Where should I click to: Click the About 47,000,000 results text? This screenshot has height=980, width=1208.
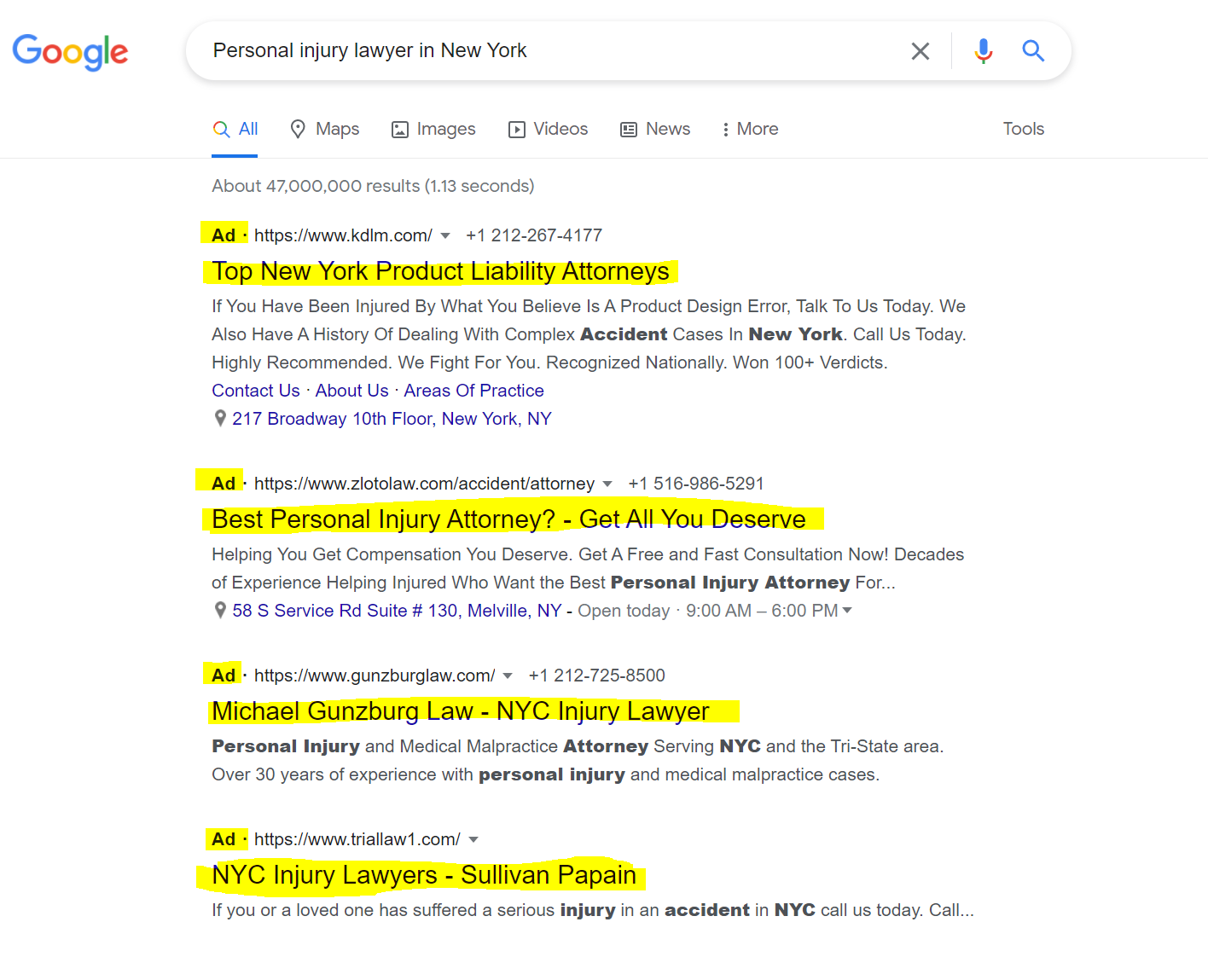(373, 186)
